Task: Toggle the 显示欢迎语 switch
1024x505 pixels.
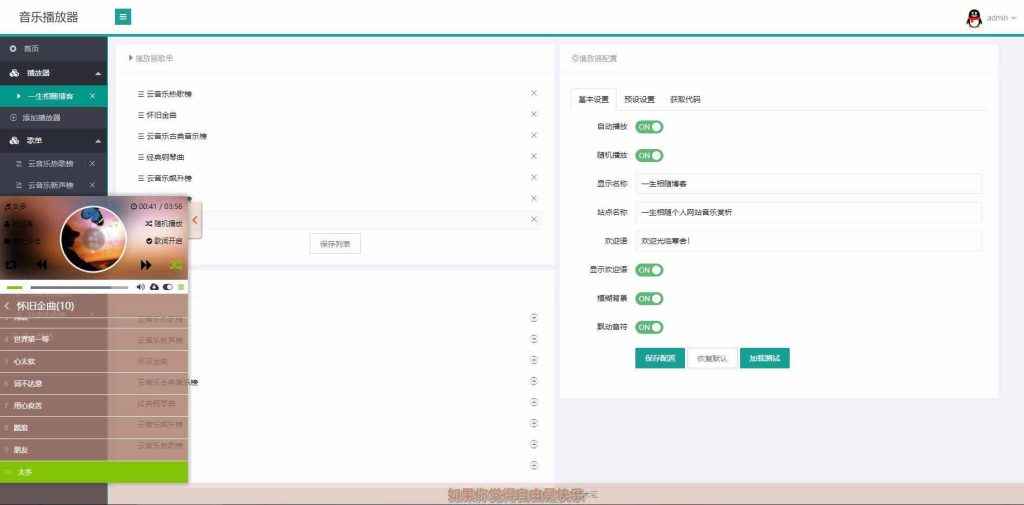Action: 649,270
